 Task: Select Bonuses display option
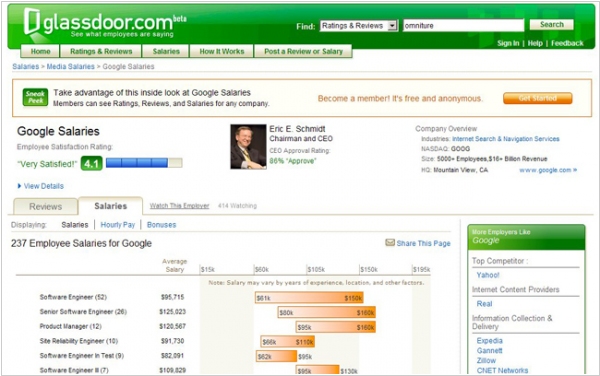click(161, 225)
